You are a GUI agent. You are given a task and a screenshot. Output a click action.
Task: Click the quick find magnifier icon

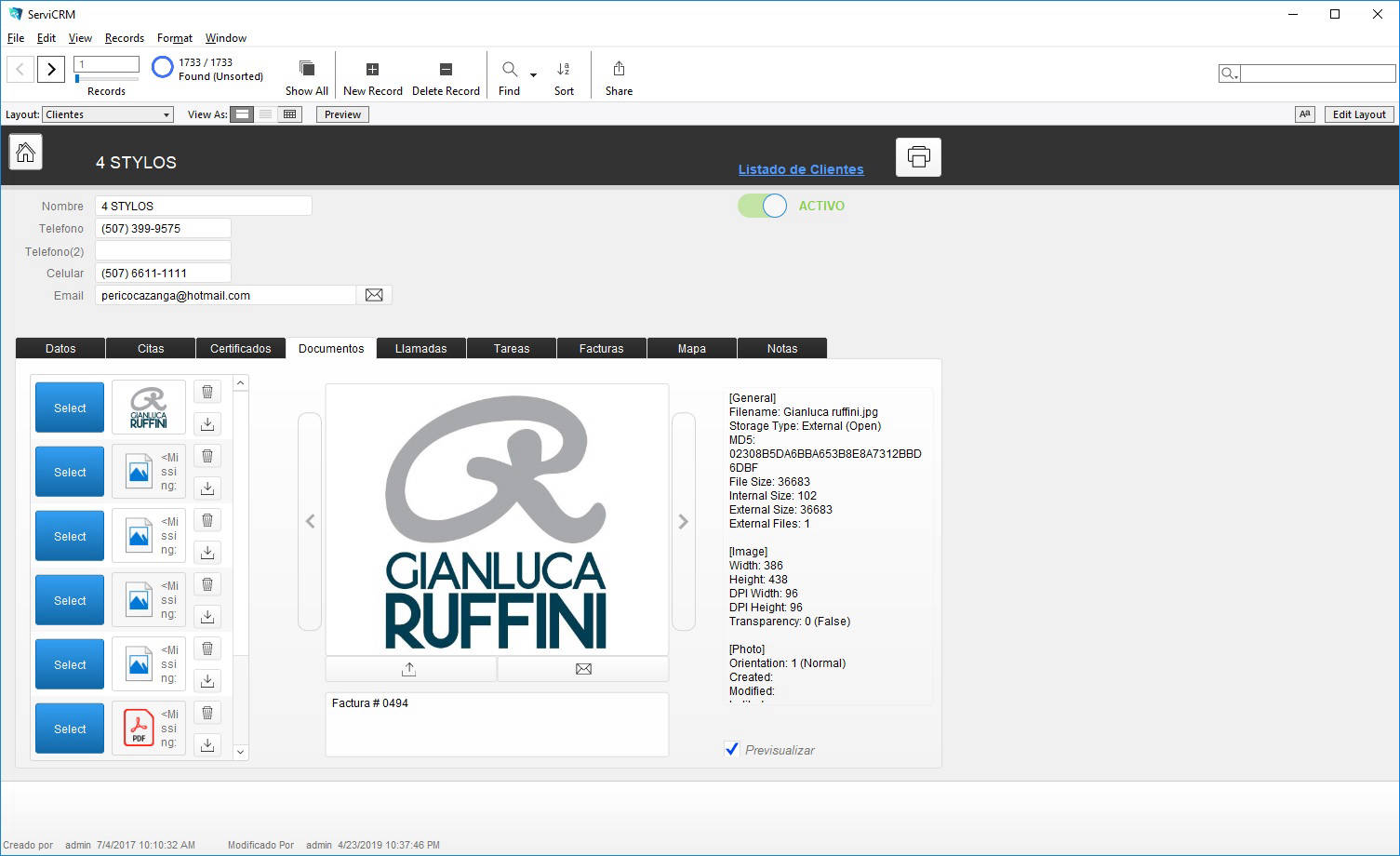point(1229,74)
